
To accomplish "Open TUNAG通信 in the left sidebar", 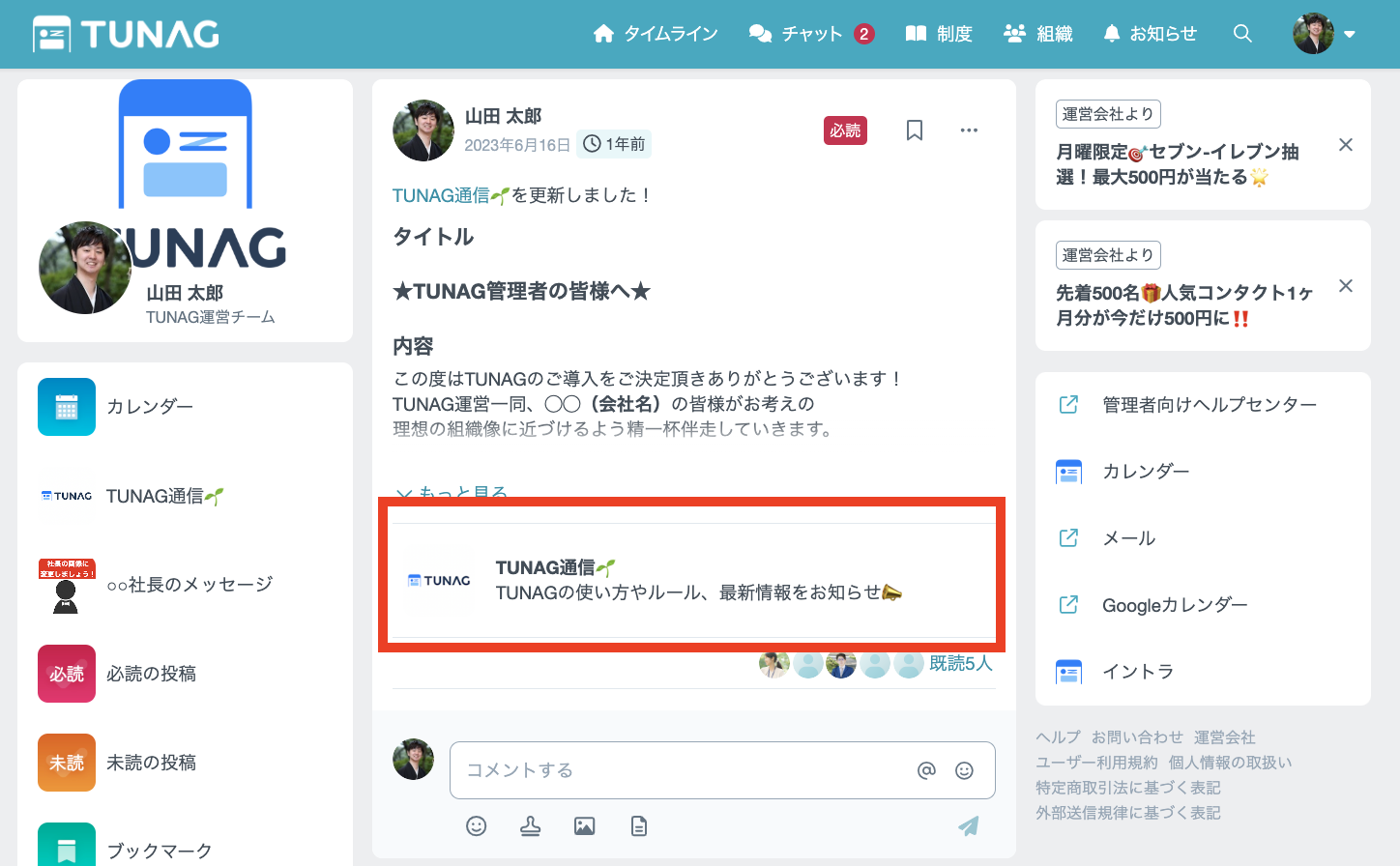I will pyautogui.click(x=185, y=496).
